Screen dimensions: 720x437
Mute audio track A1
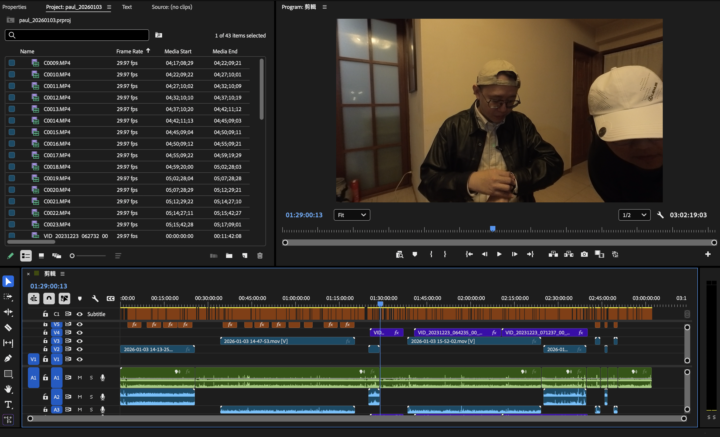(80, 377)
